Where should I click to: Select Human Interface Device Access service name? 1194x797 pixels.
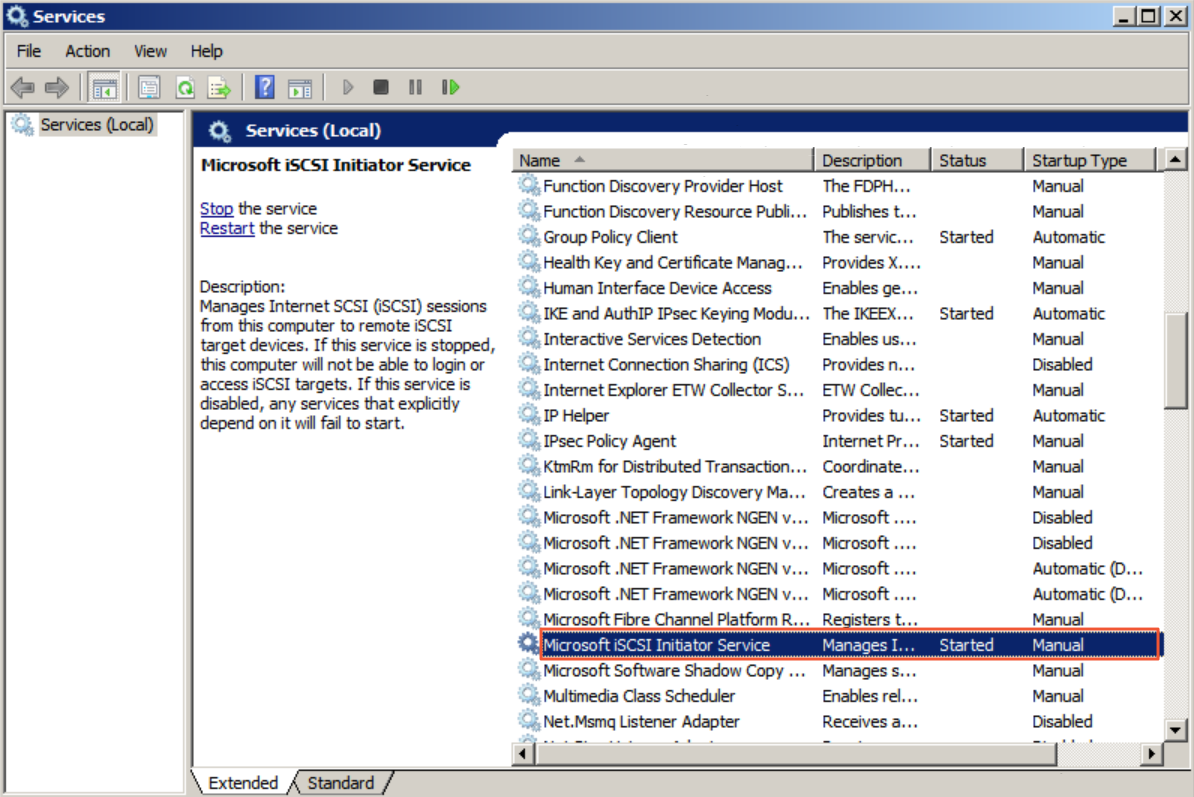tap(657, 288)
